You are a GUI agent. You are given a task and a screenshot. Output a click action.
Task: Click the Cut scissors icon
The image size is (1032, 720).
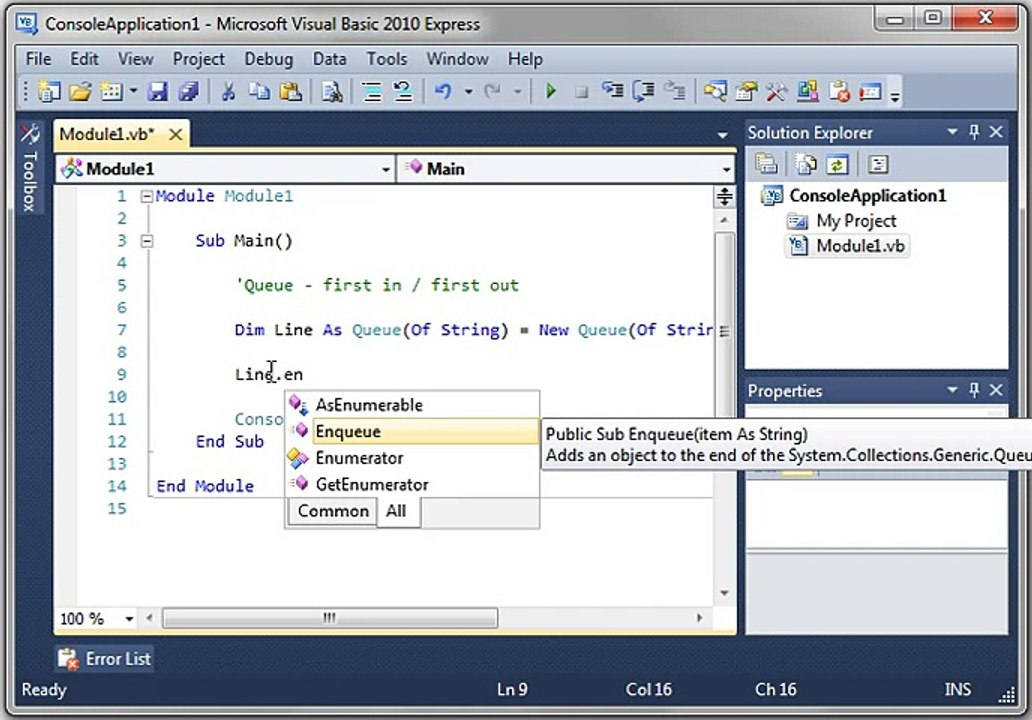tap(228, 91)
